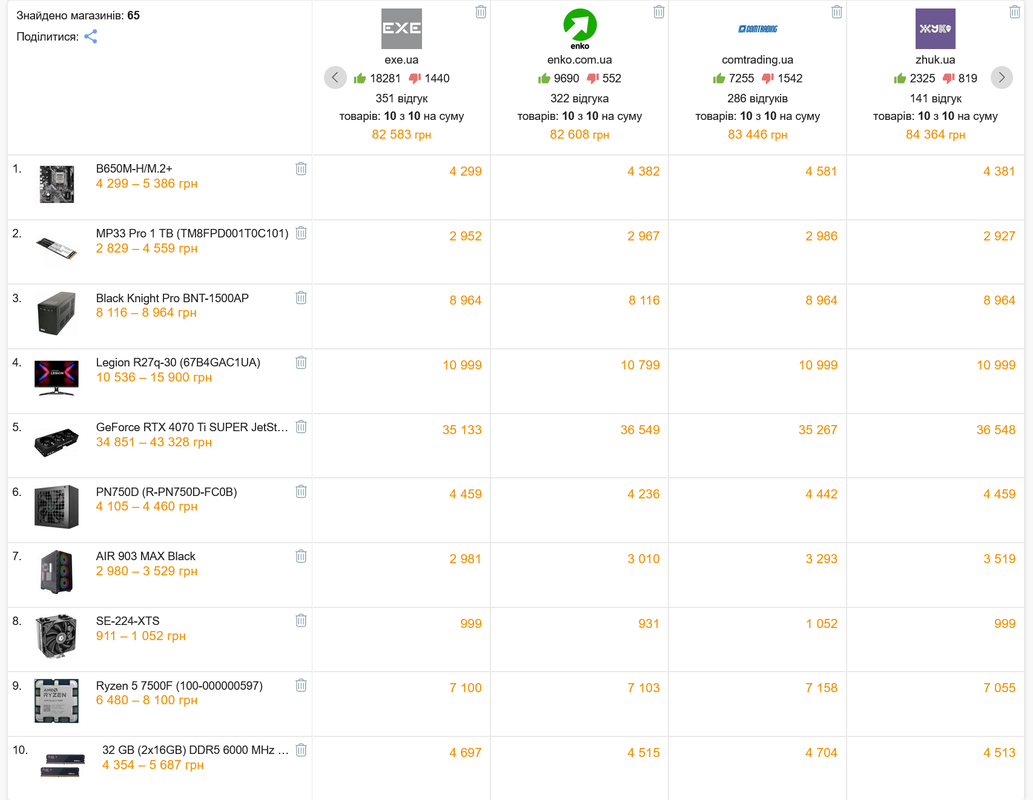This screenshot has width=1033, height=800.
Task: Open Legion R27q-30 product link
Action: pyautogui.click(x=178, y=362)
